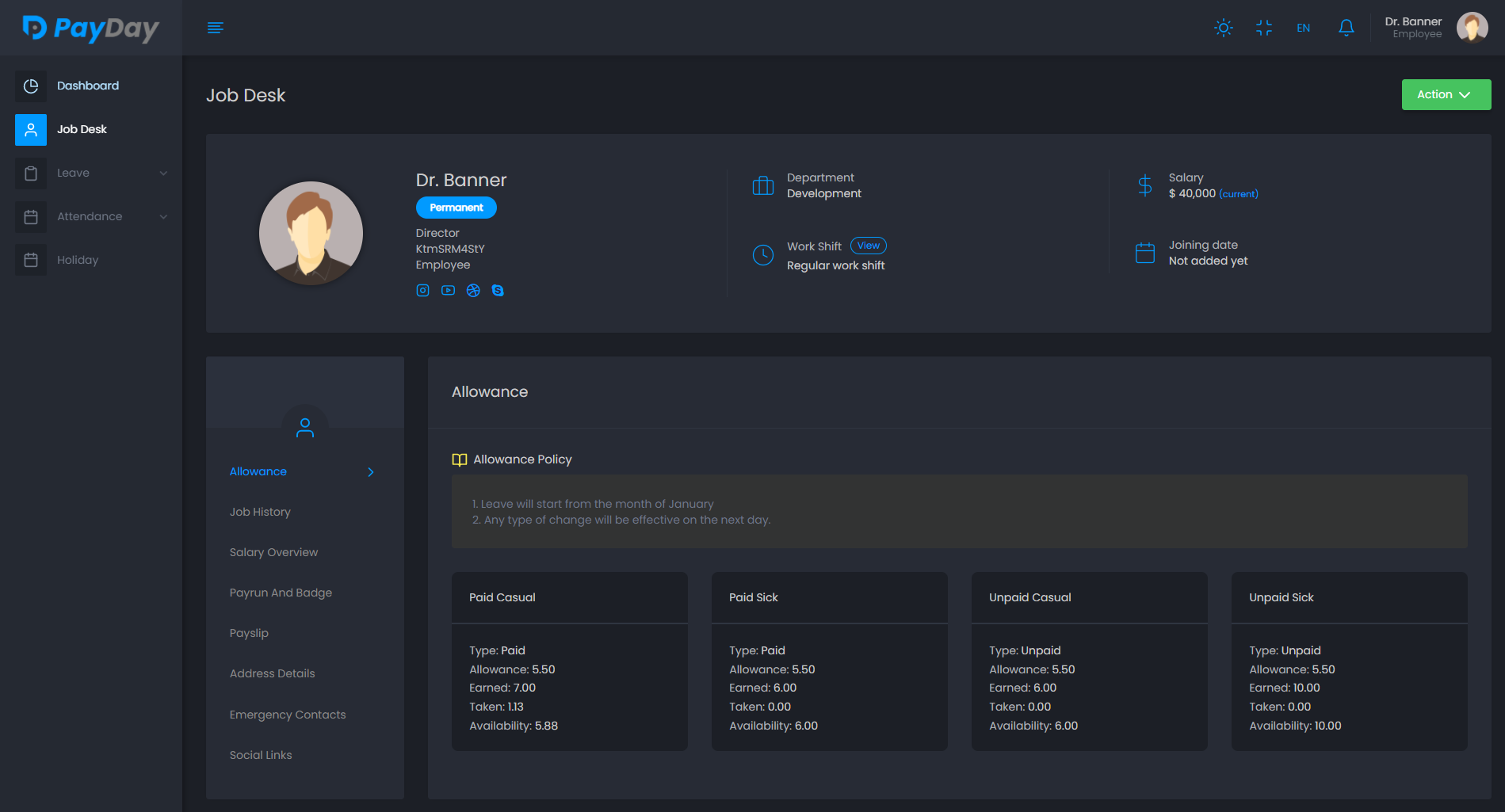Open the YouTube social link icon
This screenshot has width=1505, height=812.
pos(448,291)
